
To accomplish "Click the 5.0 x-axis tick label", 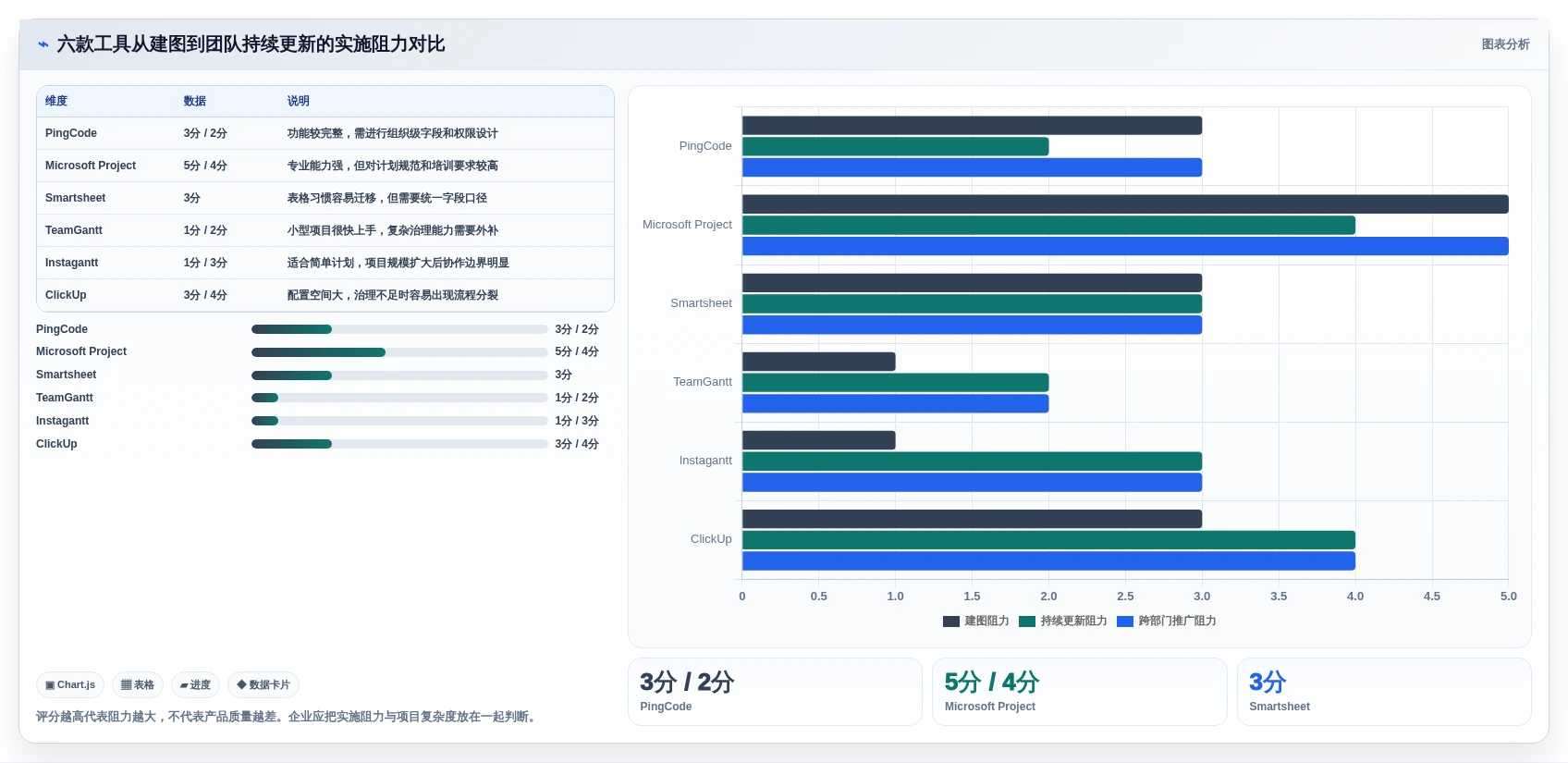I will [1508, 597].
